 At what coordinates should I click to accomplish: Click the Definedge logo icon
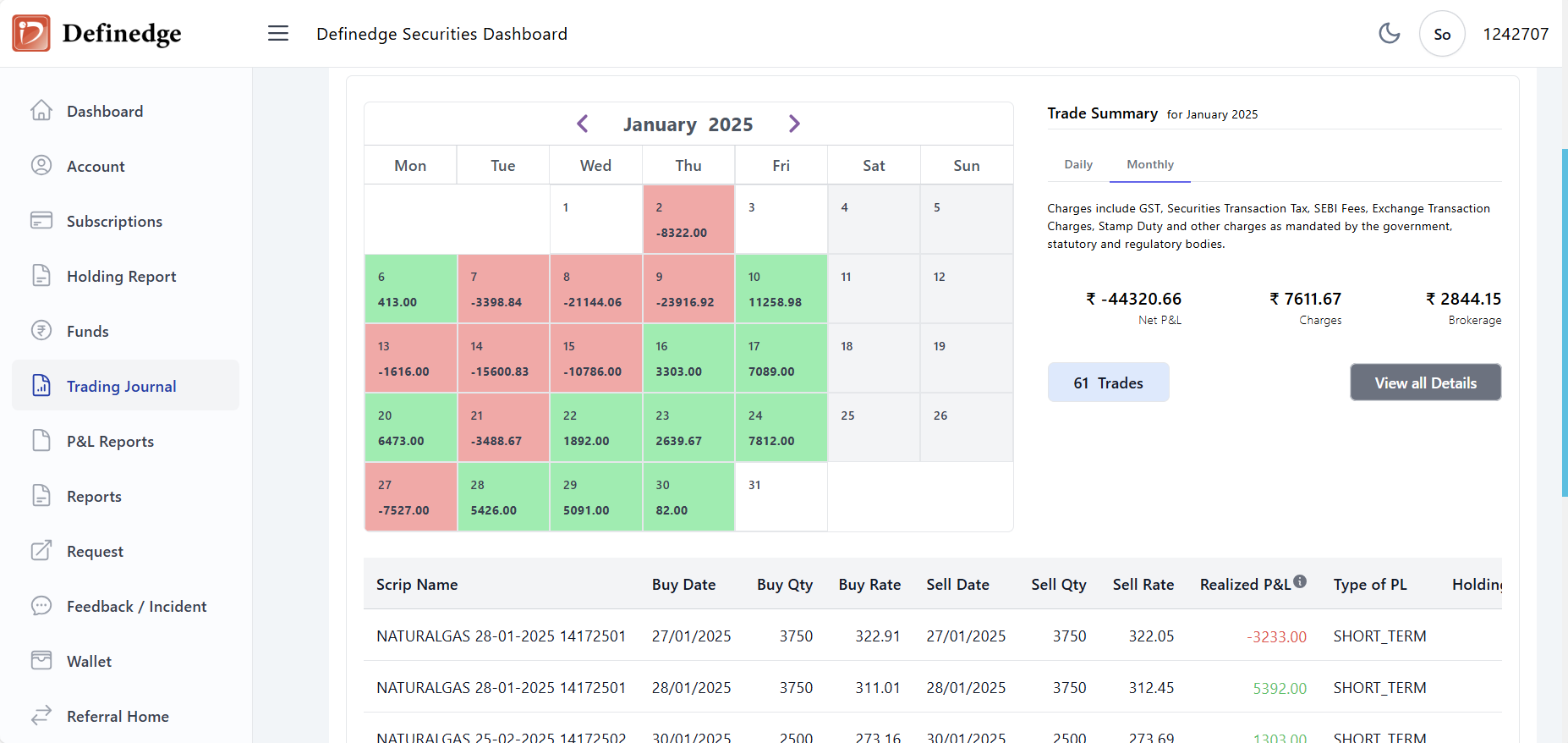point(31,33)
